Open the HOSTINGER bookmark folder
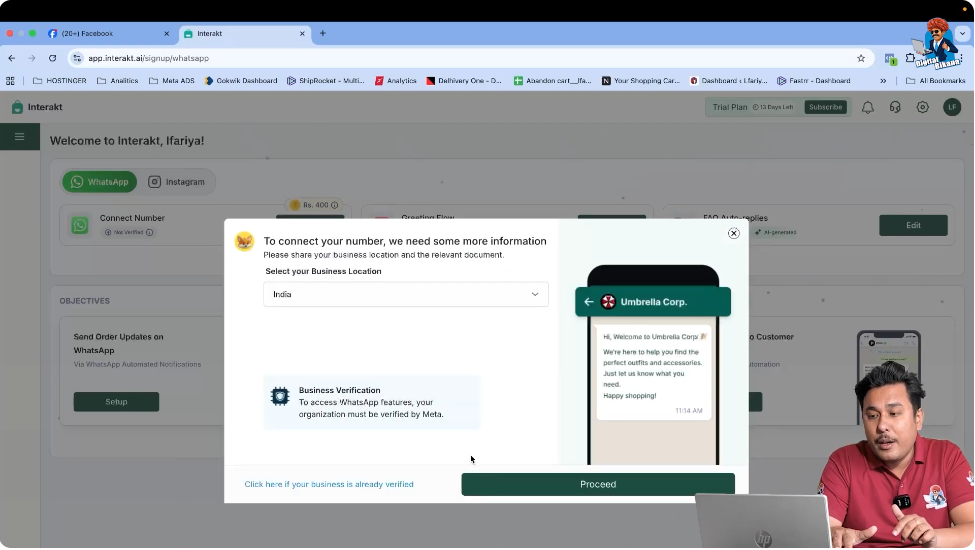975x550 pixels. coord(60,81)
